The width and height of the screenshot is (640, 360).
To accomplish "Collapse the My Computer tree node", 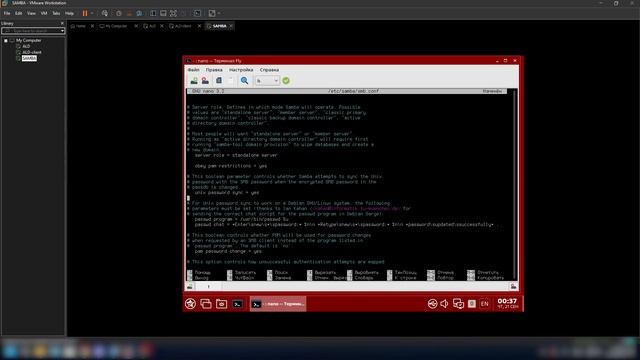I will [6, 40].
